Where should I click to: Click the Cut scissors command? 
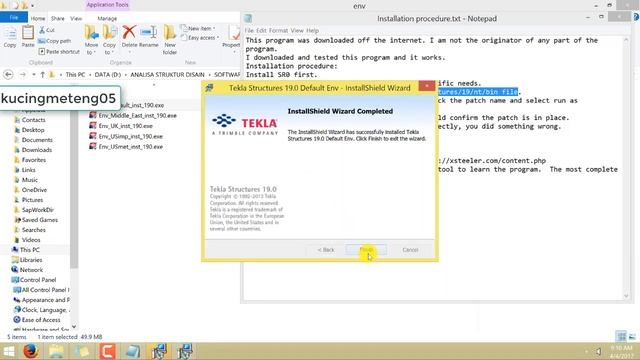[x=47, y=30]
